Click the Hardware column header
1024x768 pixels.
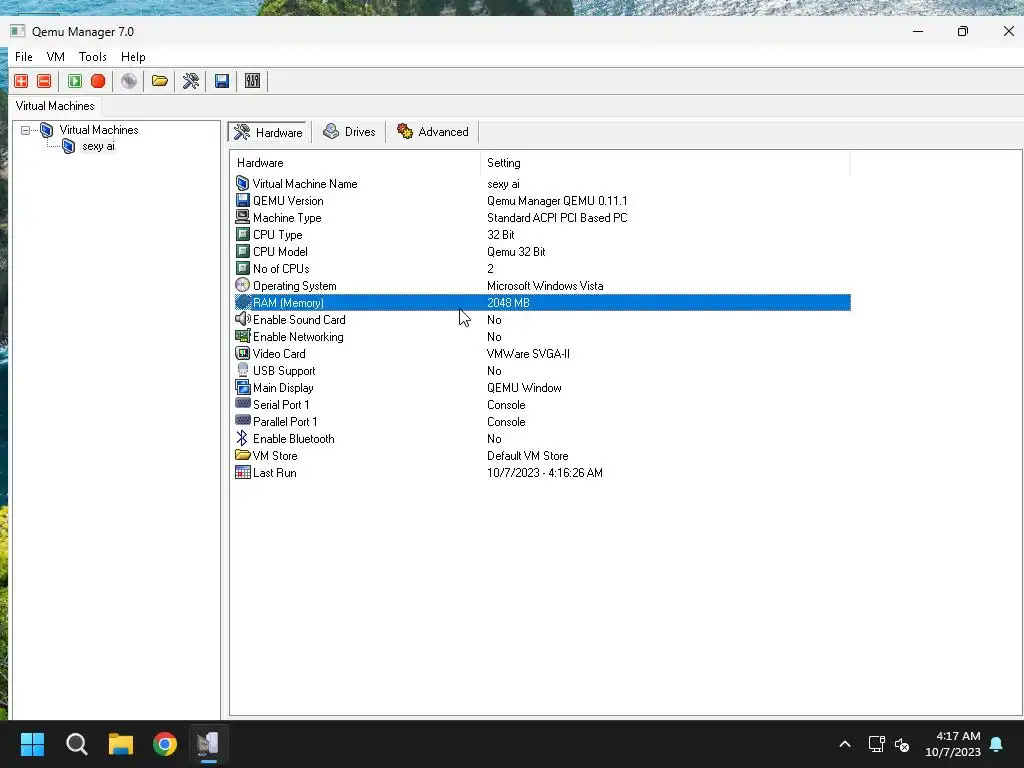(355, 163)
